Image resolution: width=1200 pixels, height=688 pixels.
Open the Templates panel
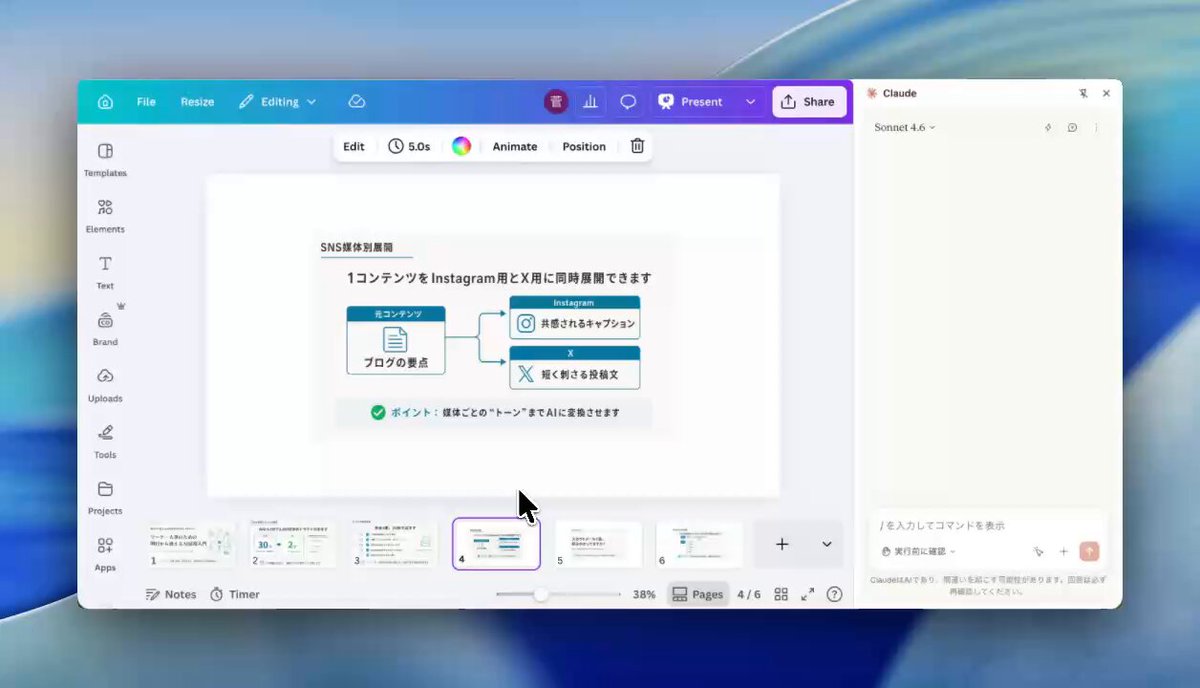click(105, 159)
